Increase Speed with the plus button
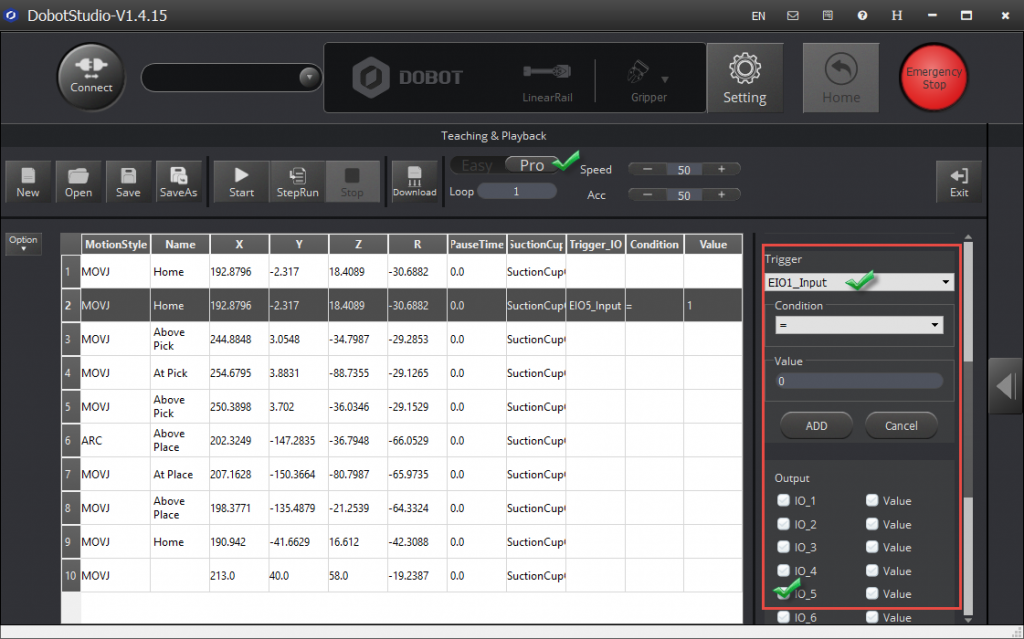Screen dimensions: 1024x639 pyautogui.click(x=722, y=169)
